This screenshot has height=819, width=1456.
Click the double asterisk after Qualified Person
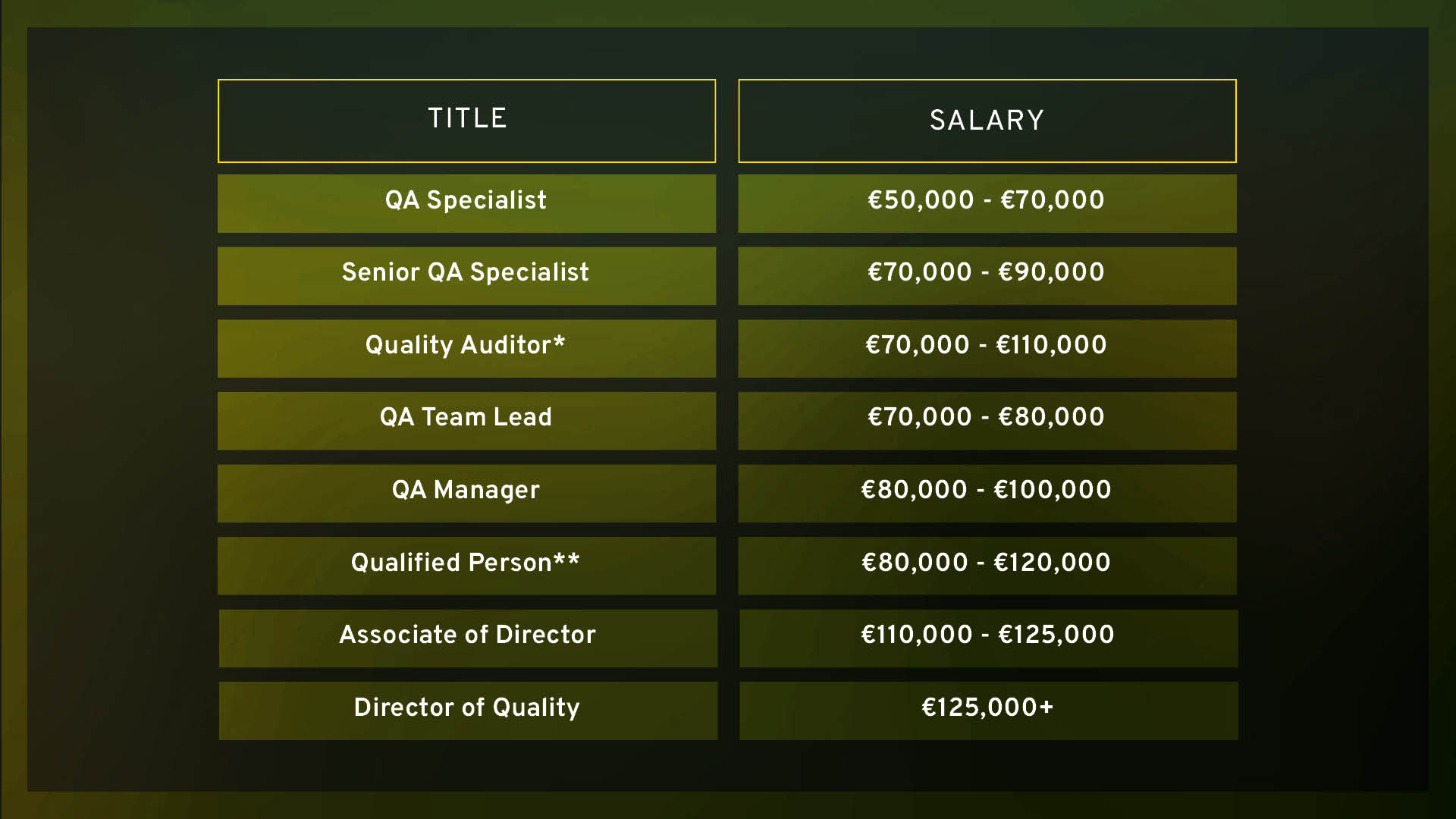(566, 558)
